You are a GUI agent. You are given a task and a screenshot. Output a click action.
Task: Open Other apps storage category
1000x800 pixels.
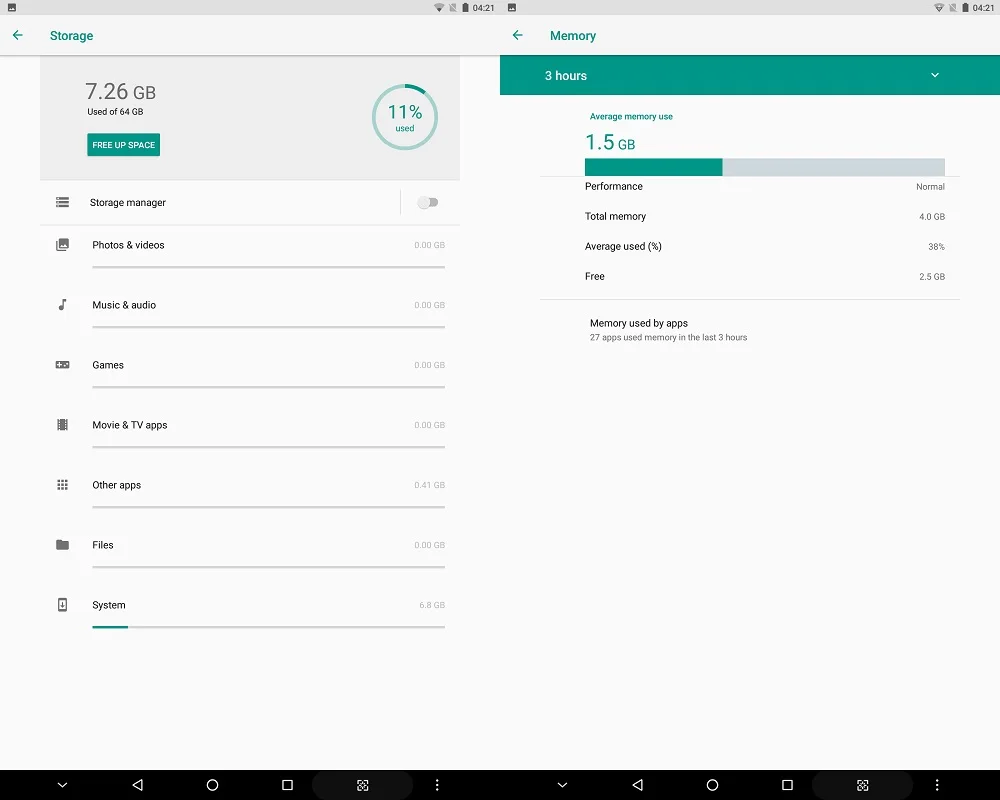pos(250,493)
